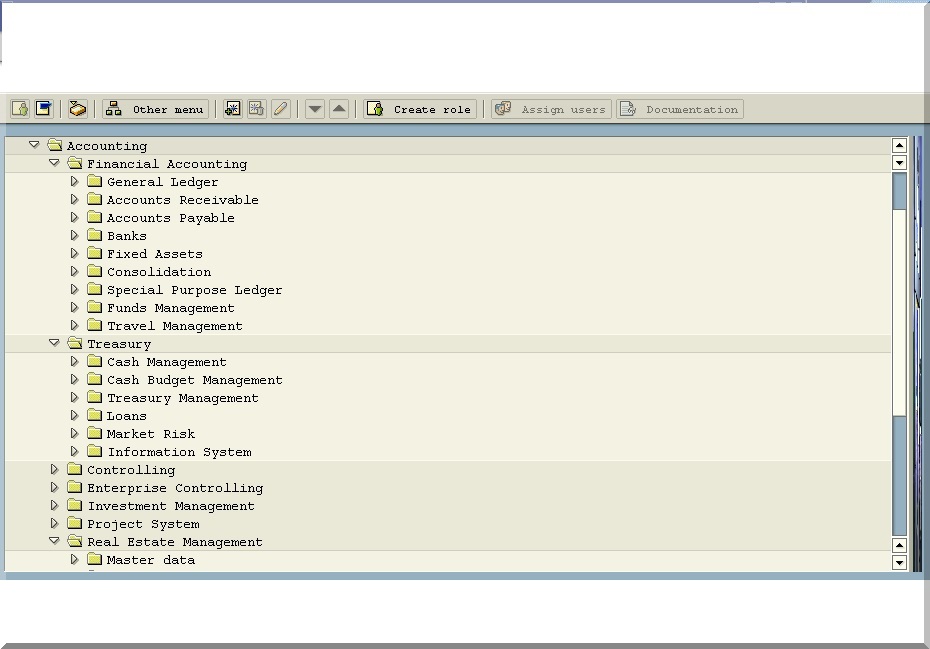The height and width of the screenshot is (649, 930).
Task: Select the General Ledger label
Action: (x=163, y=182)
